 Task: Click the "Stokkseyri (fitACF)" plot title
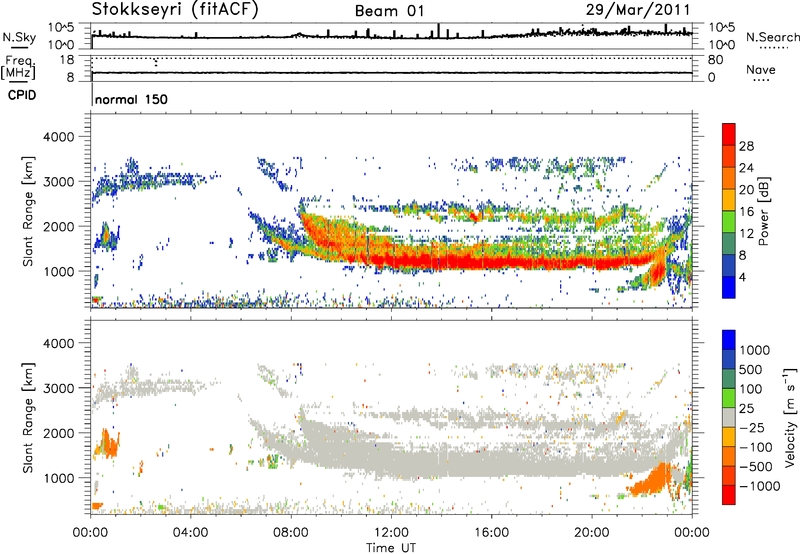click(x=175, y=10)
